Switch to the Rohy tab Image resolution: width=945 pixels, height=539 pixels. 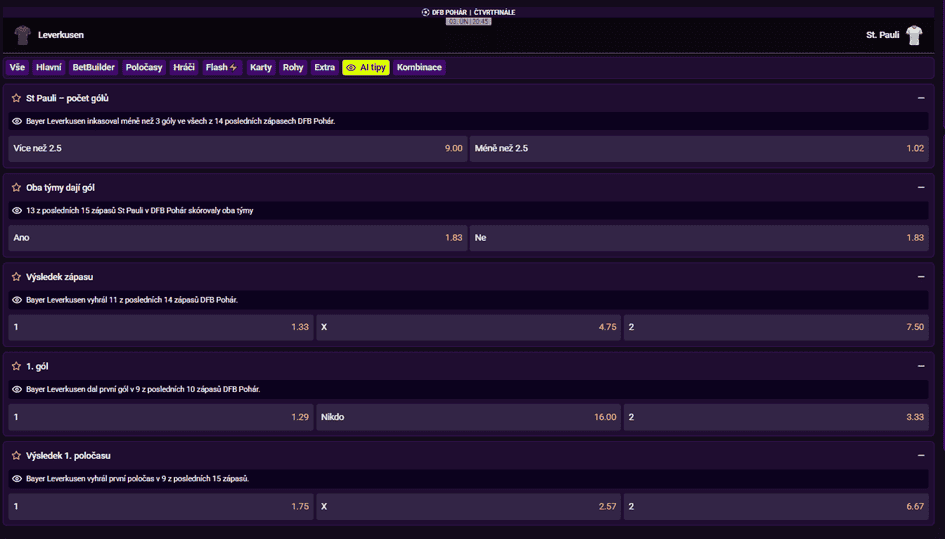click(x=293, y=68)
